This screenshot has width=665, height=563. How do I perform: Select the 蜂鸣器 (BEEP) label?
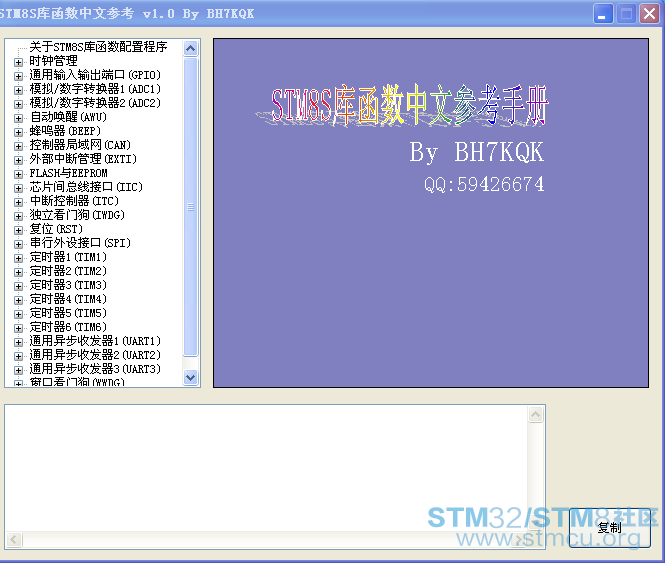(x=65, y=131)
